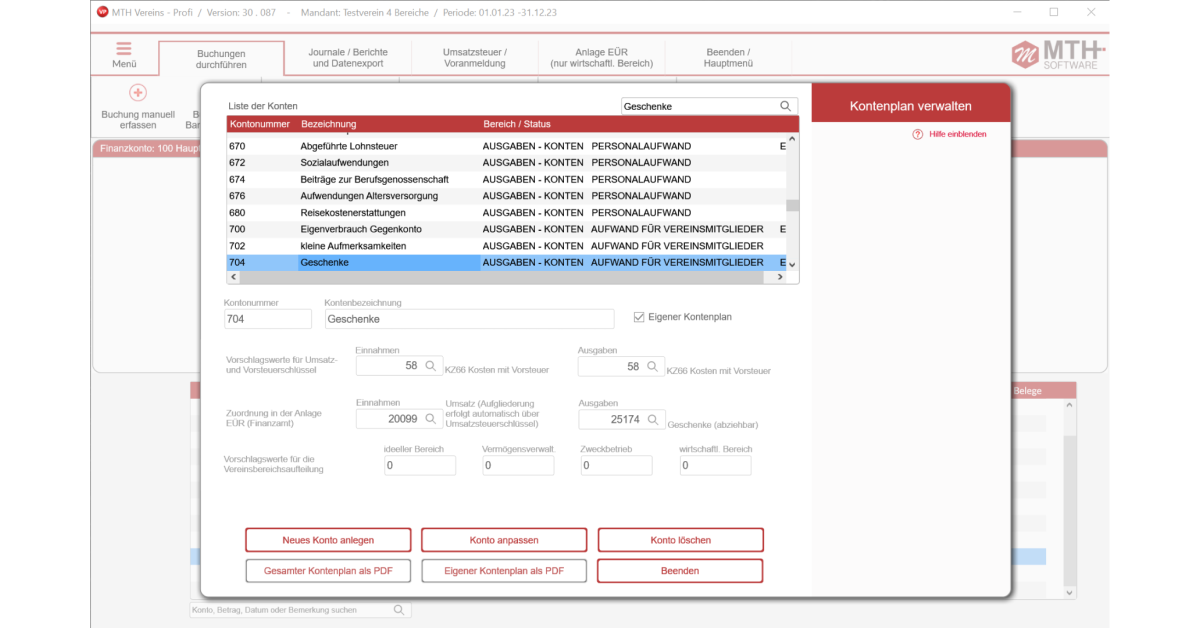Click scroll down arrow of account list
The image size is (1200, 628).
click(792, 264)
